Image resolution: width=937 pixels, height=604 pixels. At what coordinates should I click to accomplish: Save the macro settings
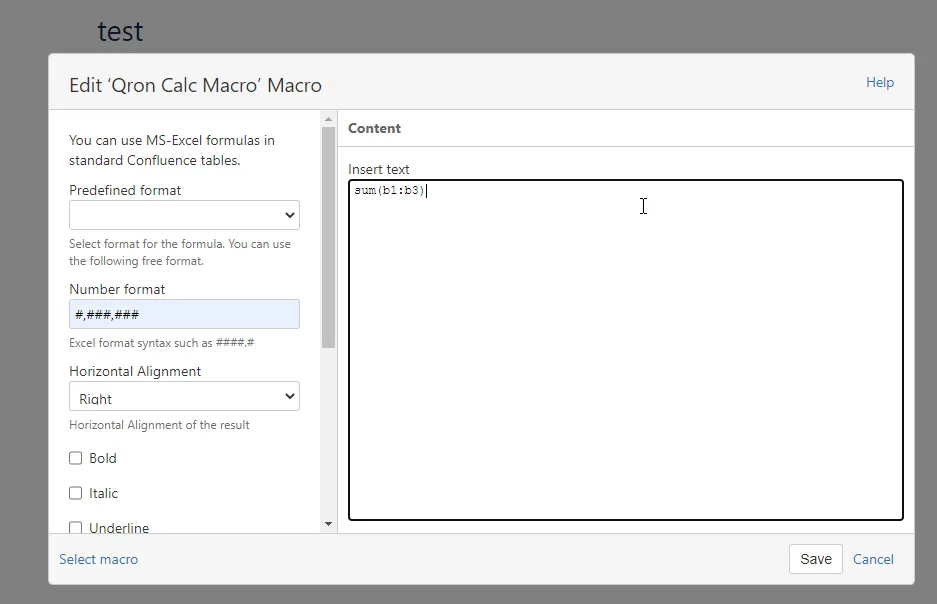pyautogui.click(x=815, y=559)
